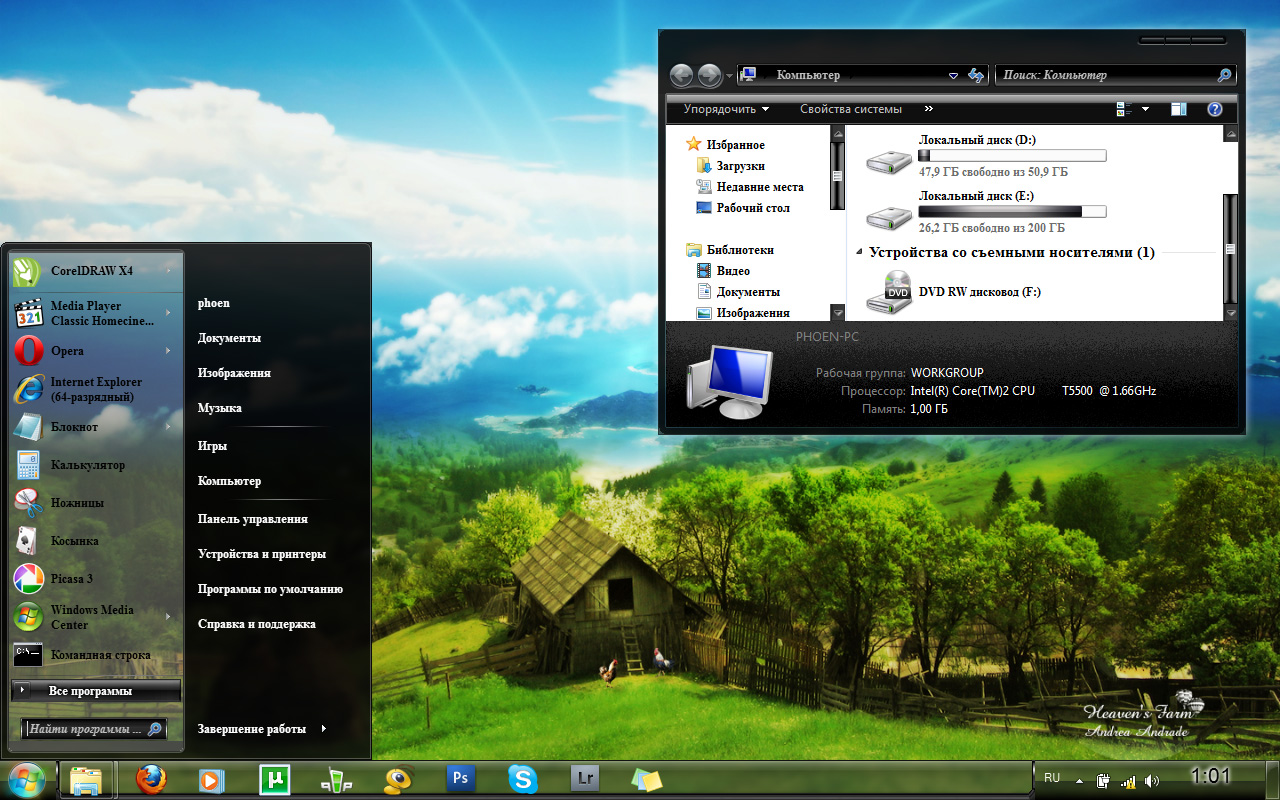Expand Windows Media Center submenu arrow
Screen dimensions: 1280x800
click(169, 617)
